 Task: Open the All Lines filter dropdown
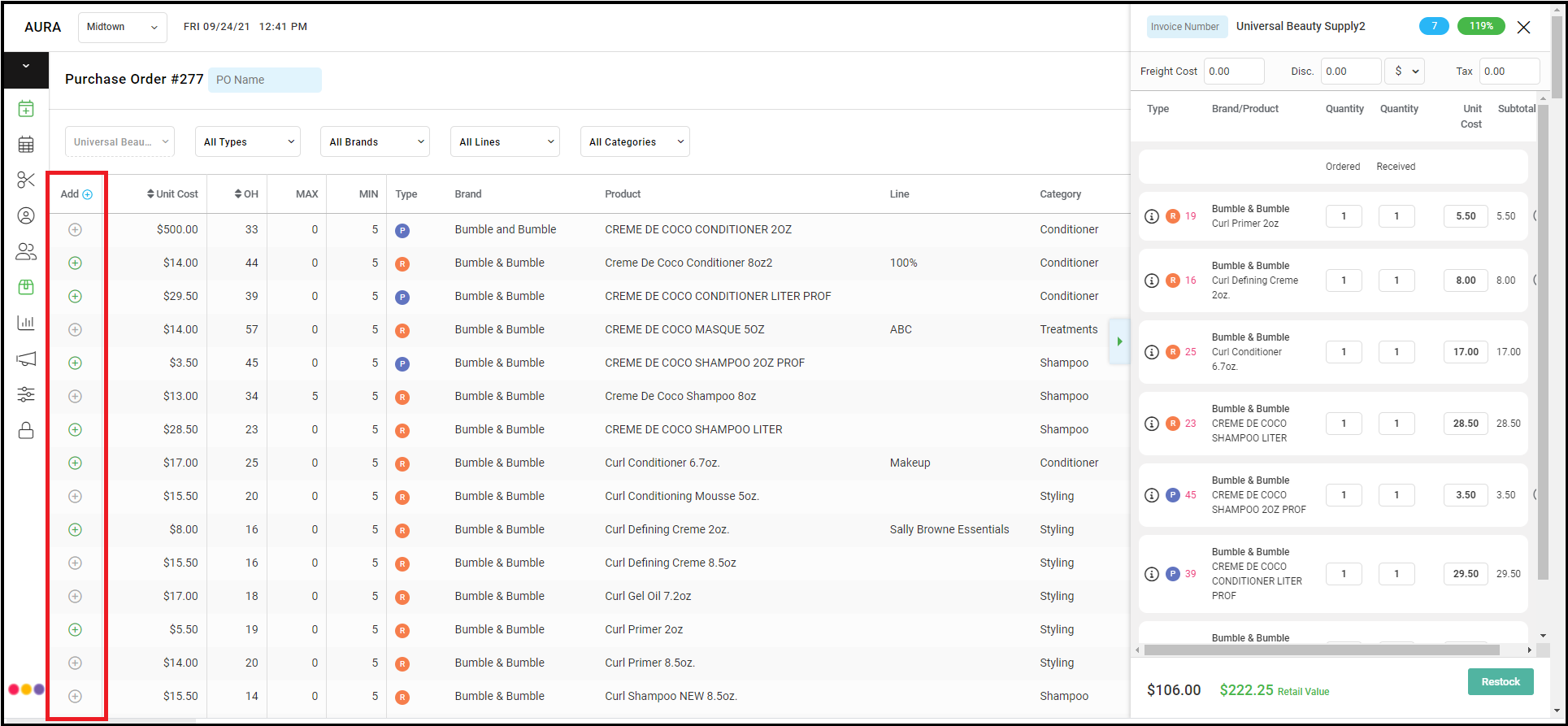pyautogui.click(x=505, y=142)
